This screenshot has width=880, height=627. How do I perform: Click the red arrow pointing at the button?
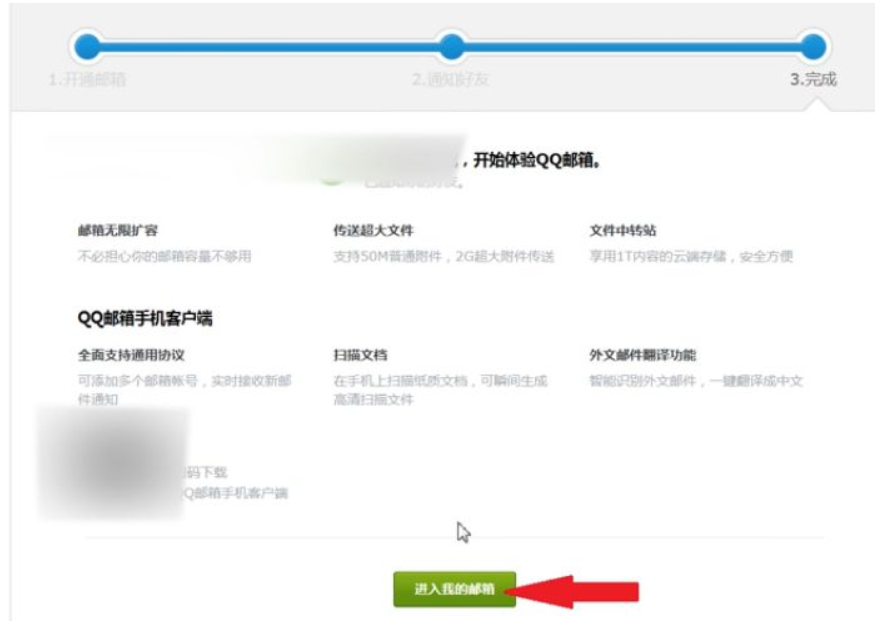pos(572,591)
